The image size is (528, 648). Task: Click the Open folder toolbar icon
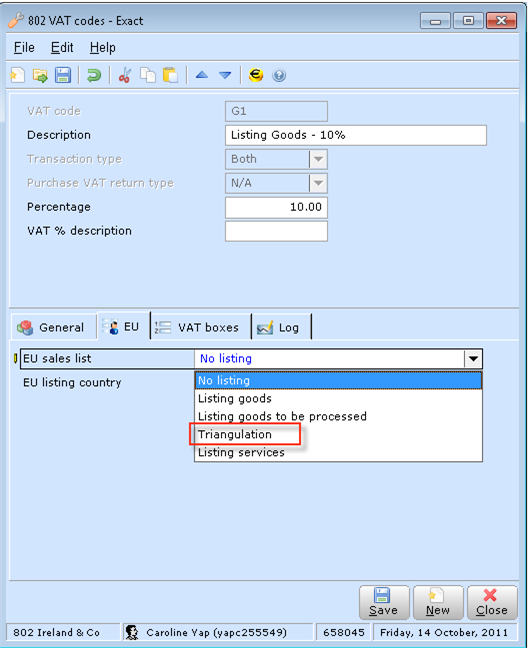(x=40, y=75)
